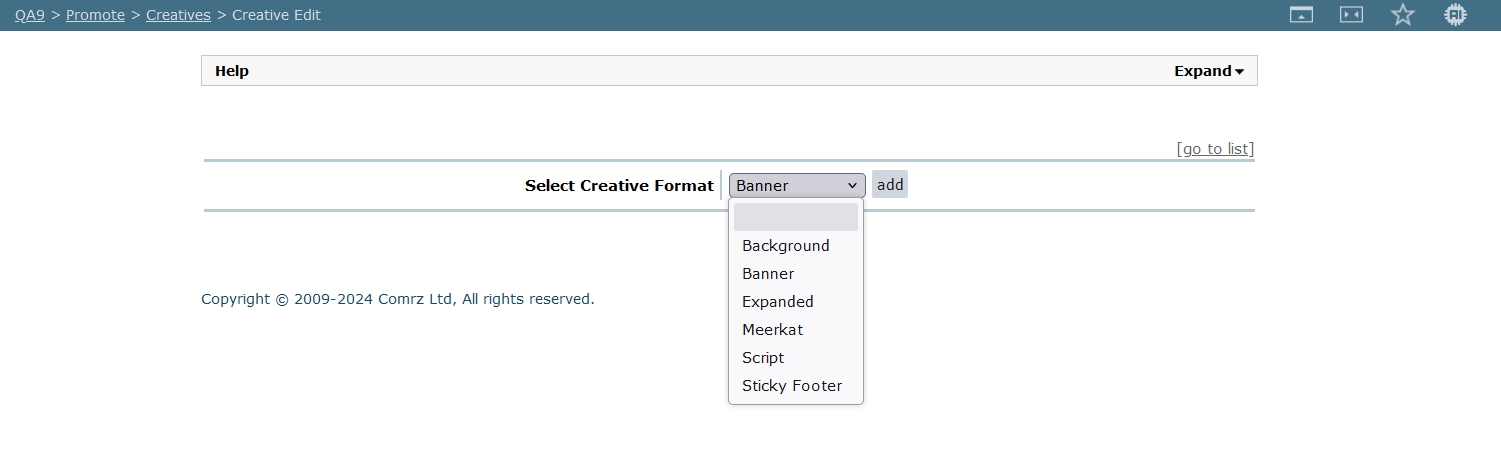
Task: Select Expanded creative format option
Action: click(x=778, y=302)
